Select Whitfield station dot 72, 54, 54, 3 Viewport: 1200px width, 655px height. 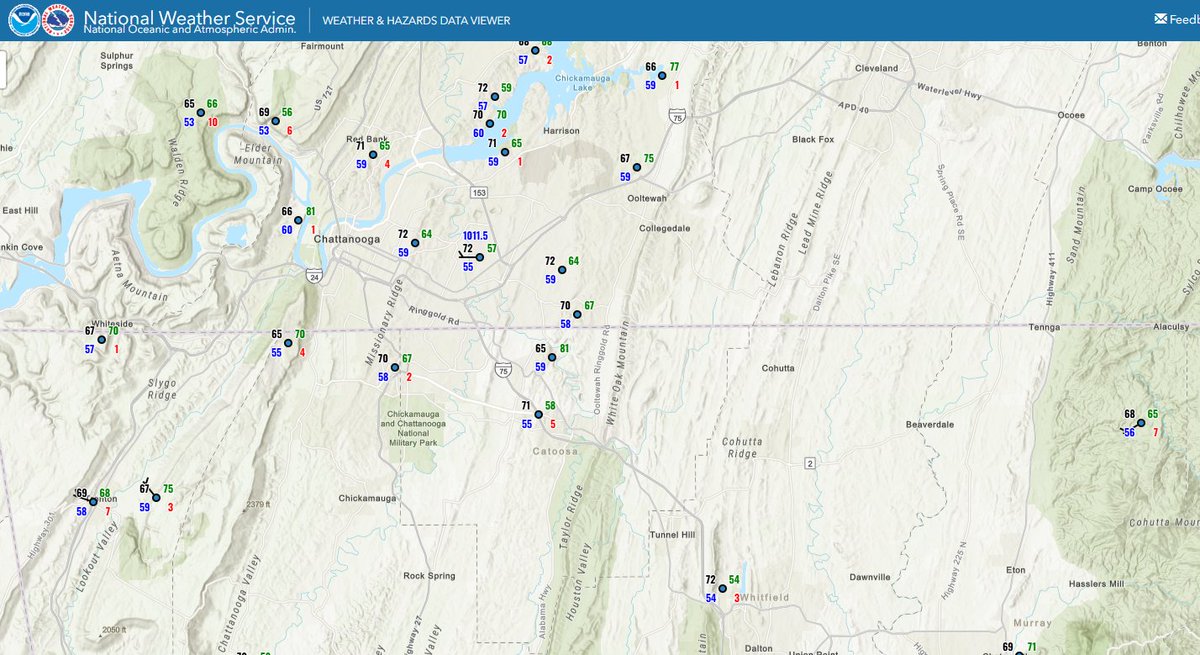[x=723, y=589]
